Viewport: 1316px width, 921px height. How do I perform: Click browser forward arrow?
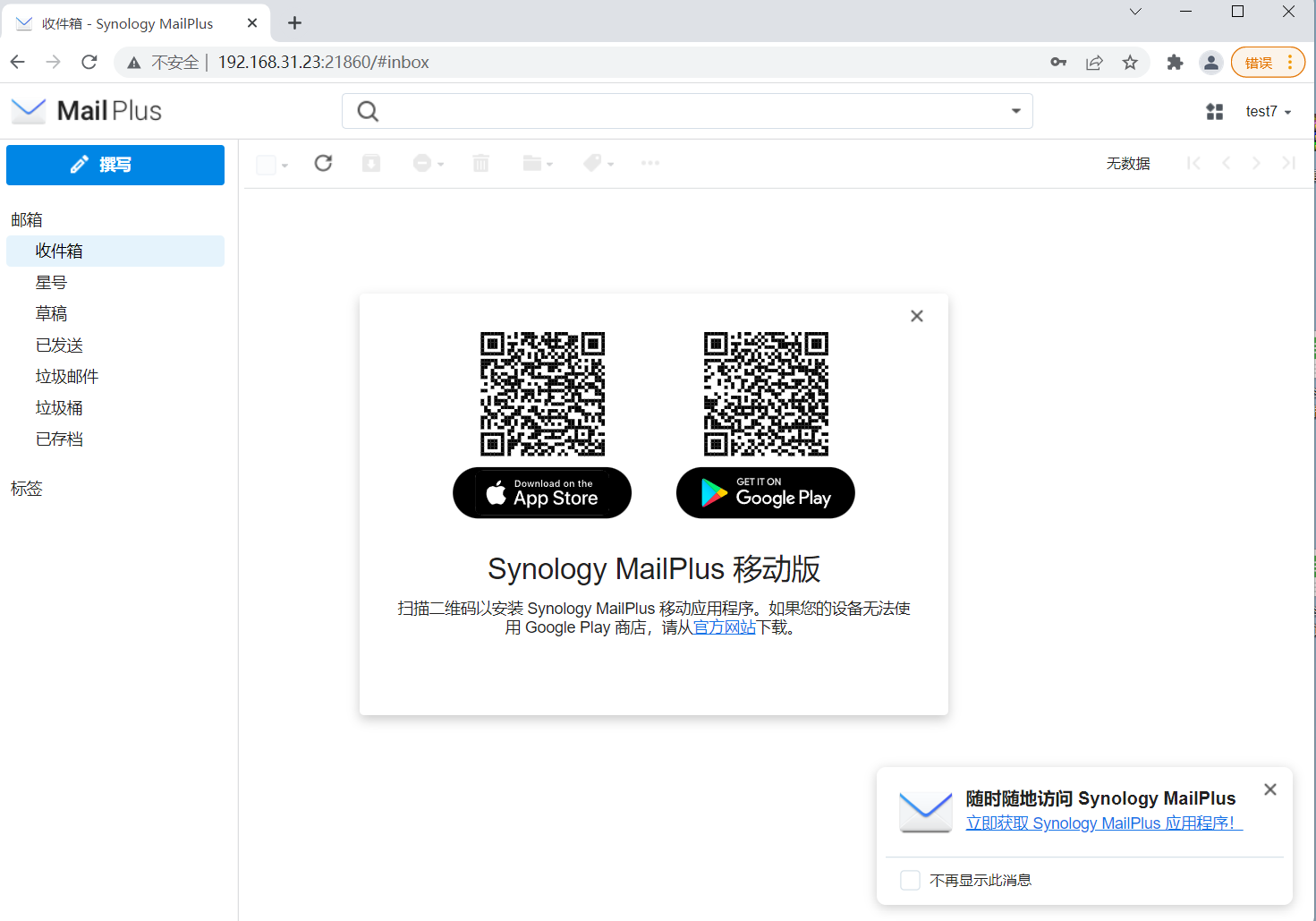[x=53, y=62]
